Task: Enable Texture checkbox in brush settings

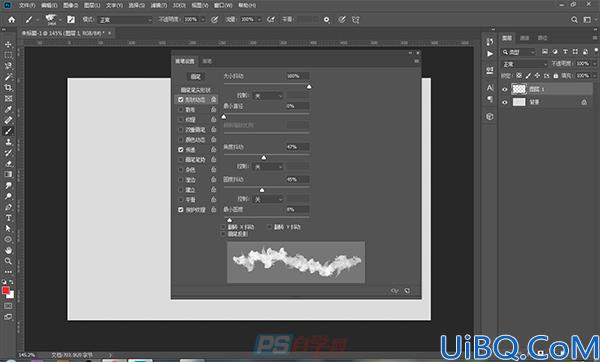Action: 181,120
